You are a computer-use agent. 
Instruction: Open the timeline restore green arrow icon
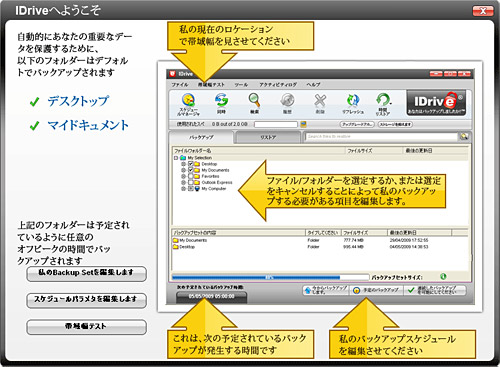383,99
